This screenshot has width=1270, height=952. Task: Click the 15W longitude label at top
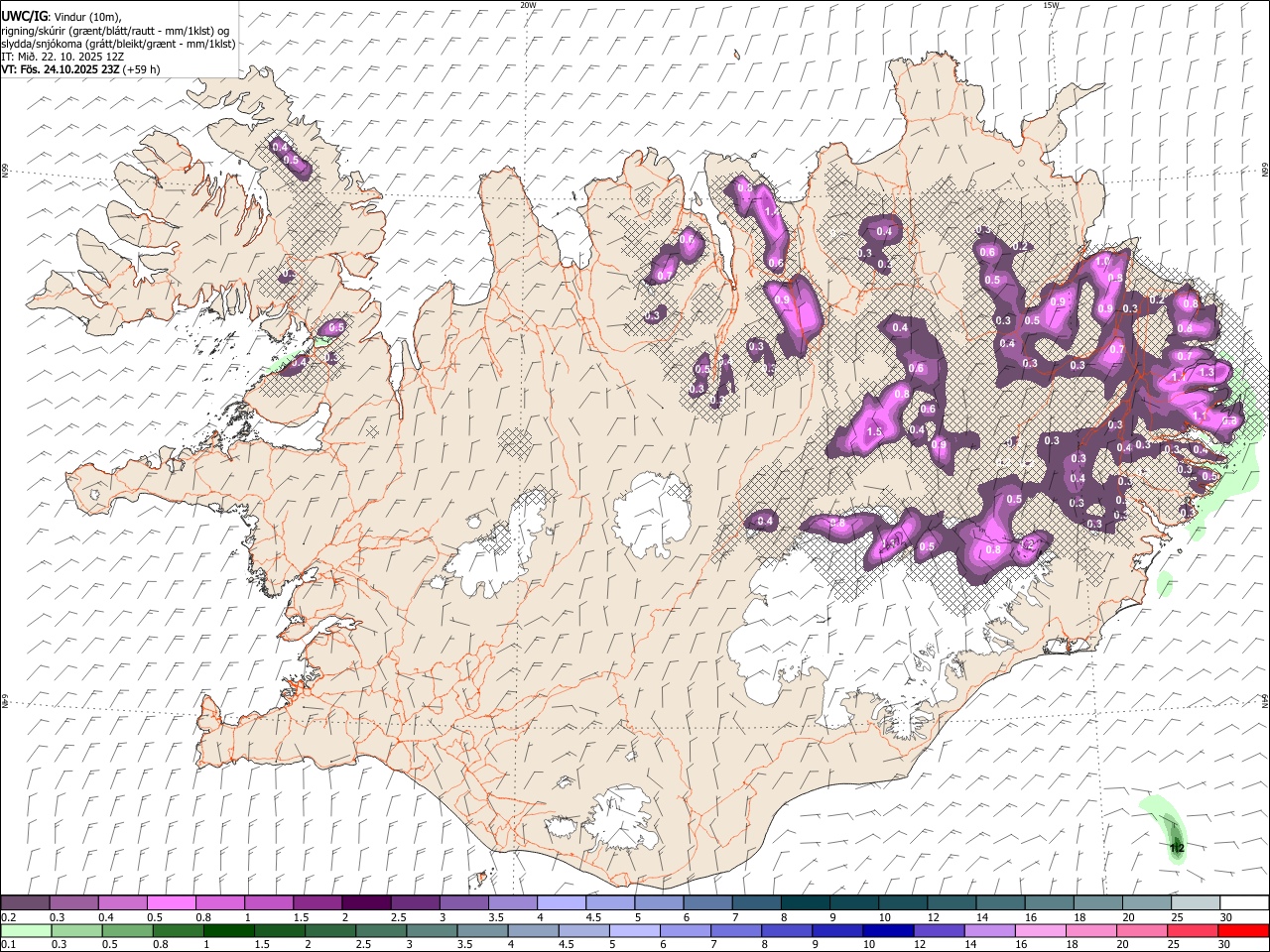1051,5
